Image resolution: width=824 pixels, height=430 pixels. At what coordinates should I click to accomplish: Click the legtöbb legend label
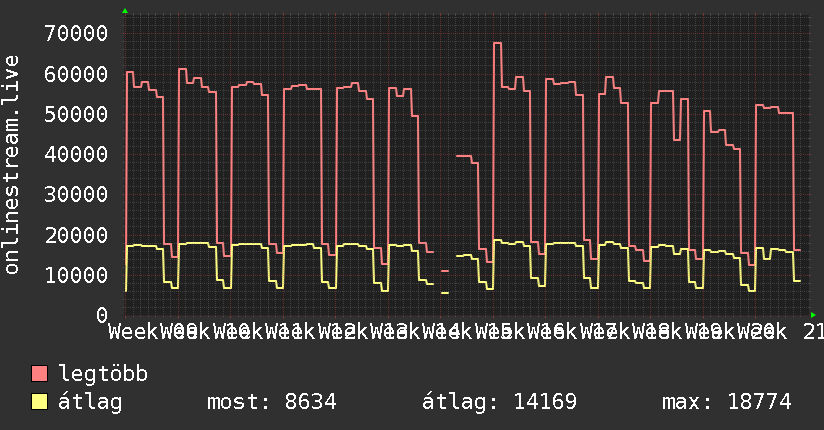pos(103,373)
